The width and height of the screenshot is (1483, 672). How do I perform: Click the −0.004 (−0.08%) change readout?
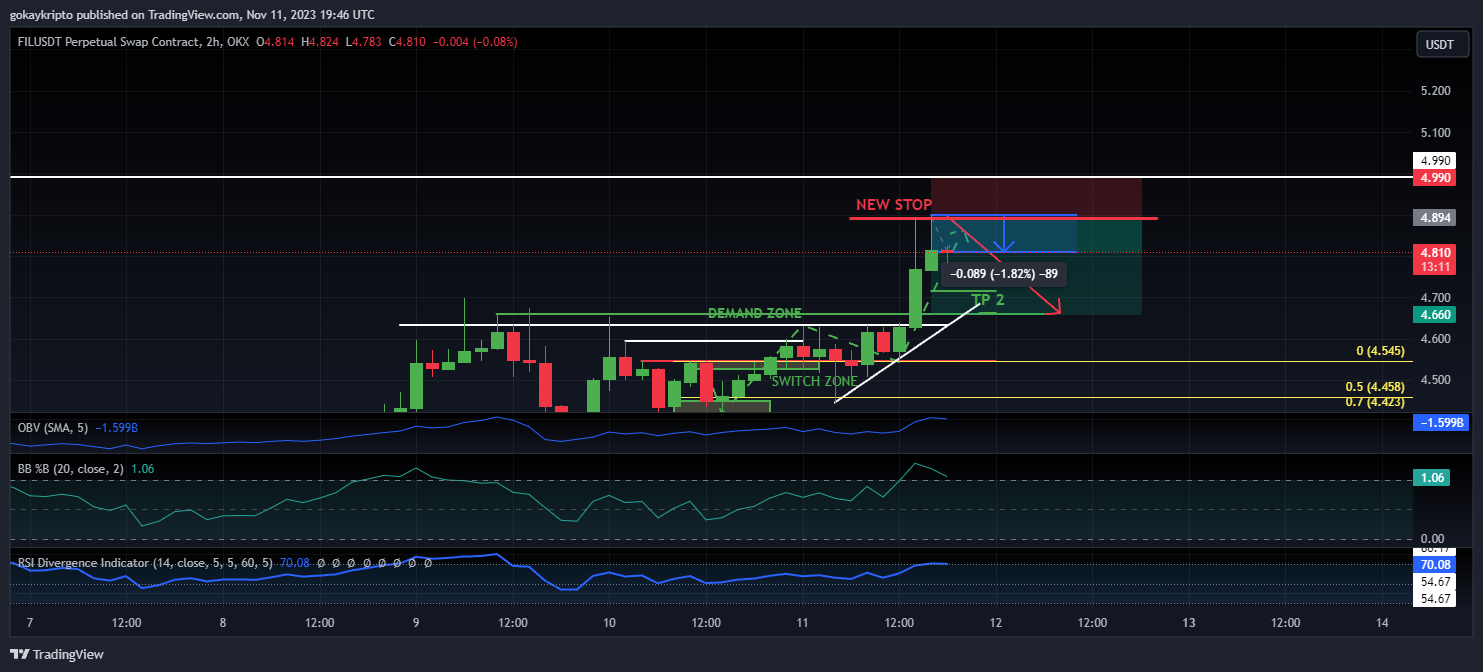[x=476, y=42]
